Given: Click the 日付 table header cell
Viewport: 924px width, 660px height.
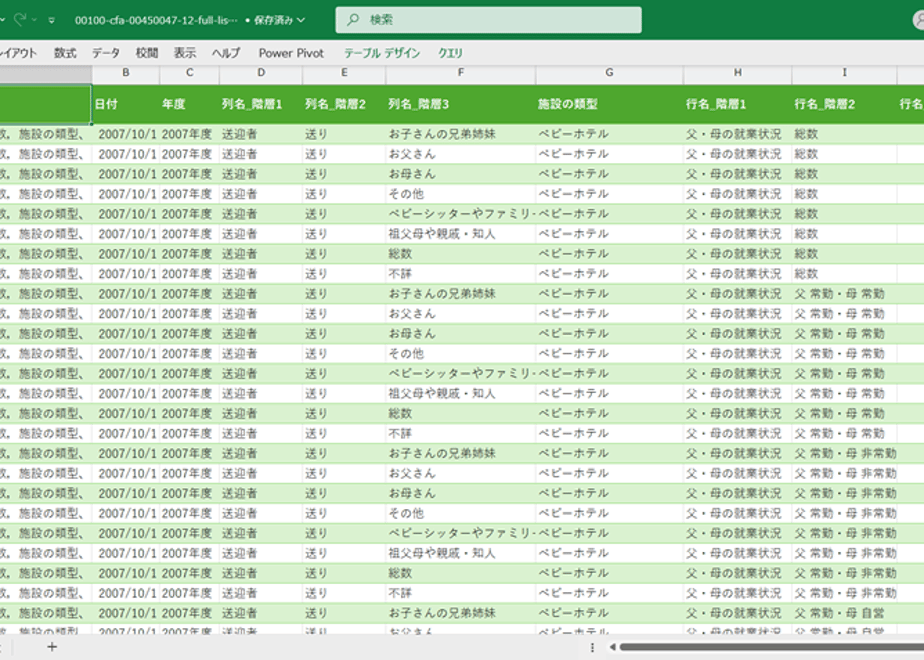Looking at the screenshot, I should (126, 104).
